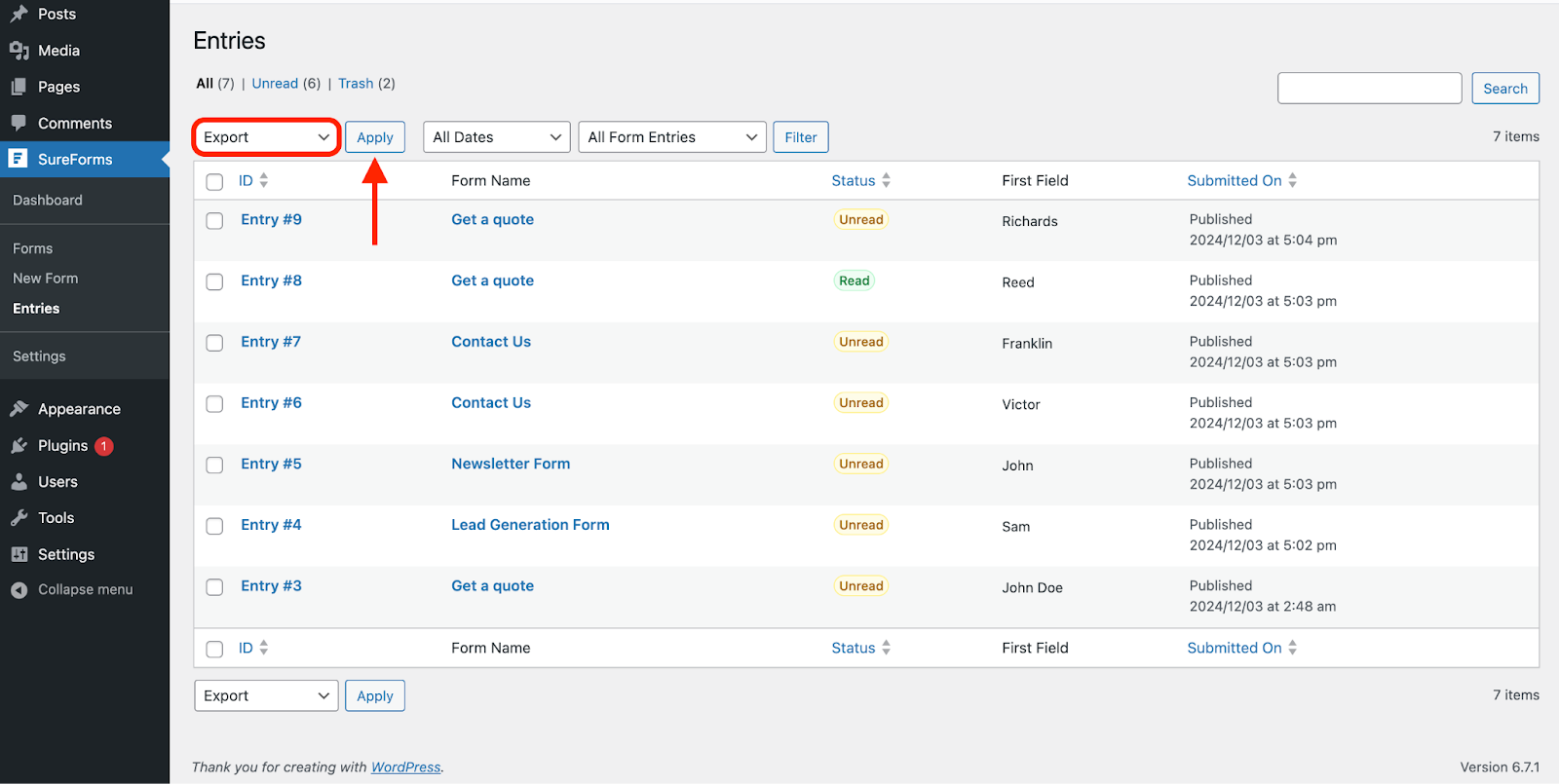Open the Entry #4 link
Viewport: 1559px width, 784px height.
coord(271,525)
